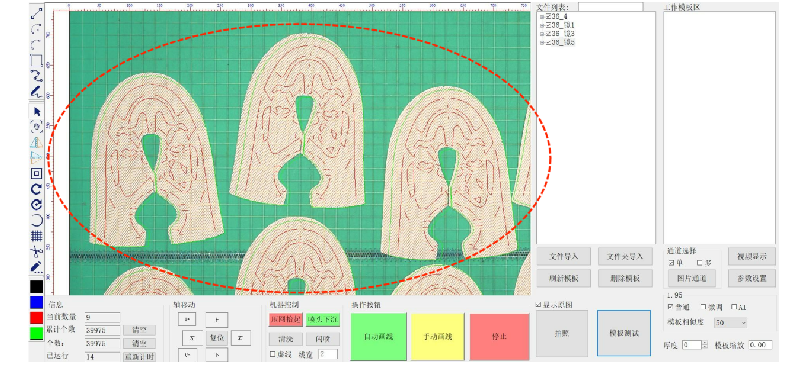The width and height of the screenshot is (788, 371).
Task: Click the orange triangle mirror tool
Action: pos(36,142)
